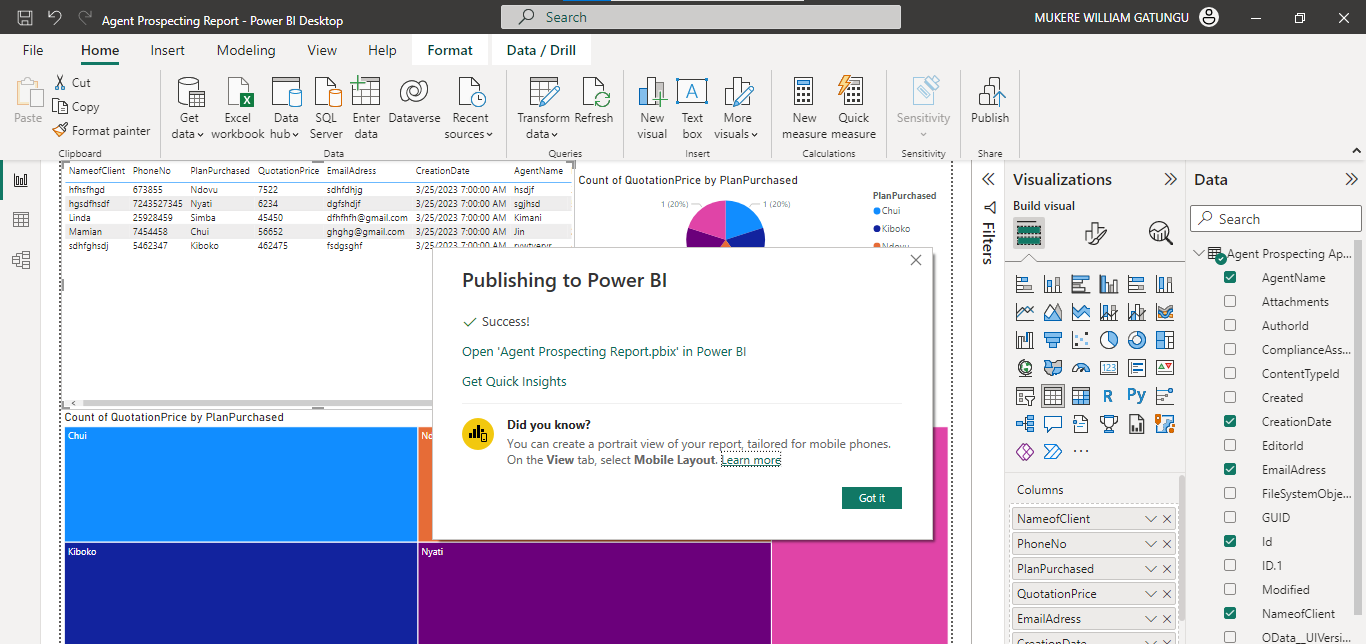Viewport: 1366px width, 644px height.
Task: Follow the Learn more link
Action: 751,460
